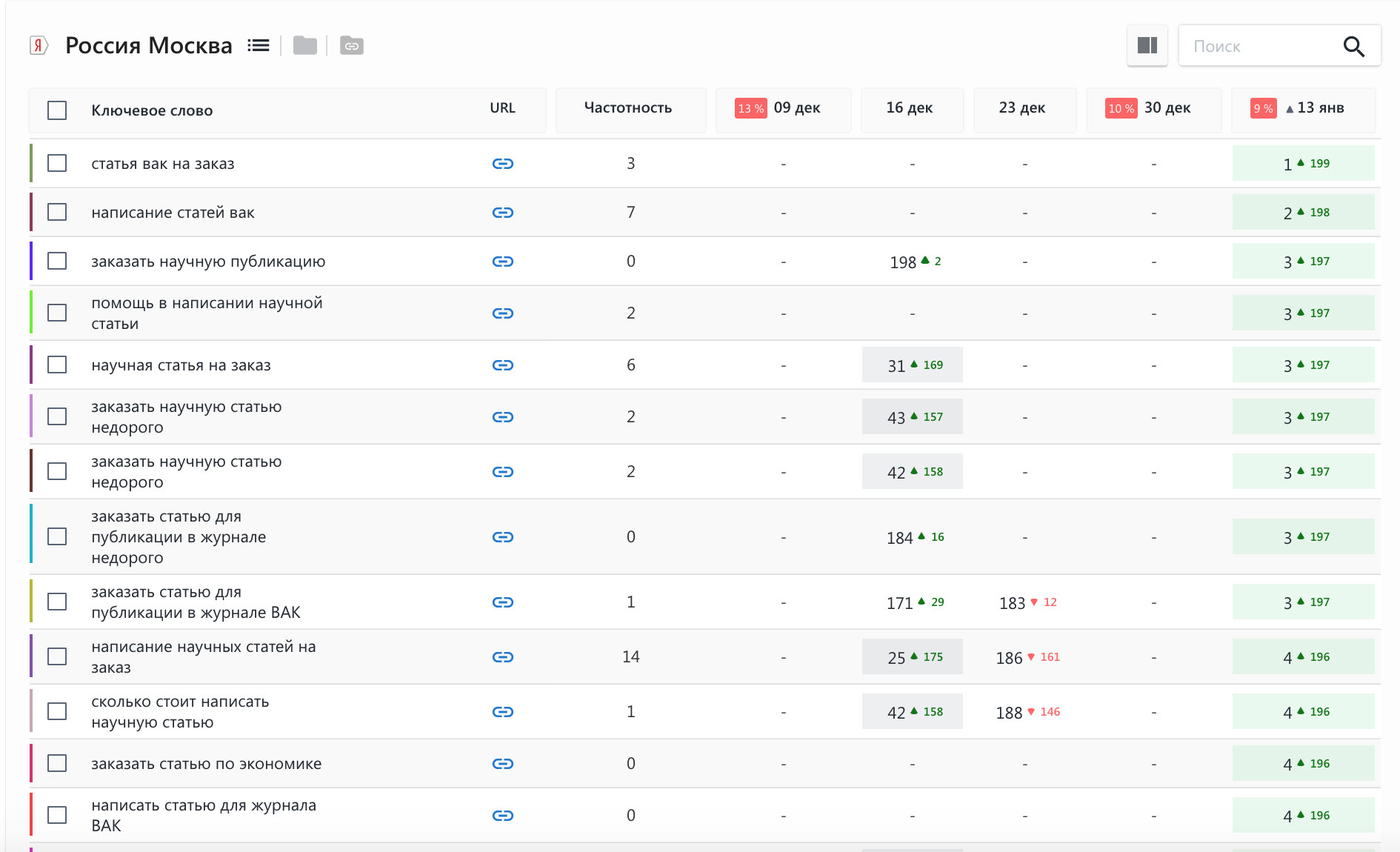
Task: Check the row заказать научную публикацию
Action: point(57,261)
